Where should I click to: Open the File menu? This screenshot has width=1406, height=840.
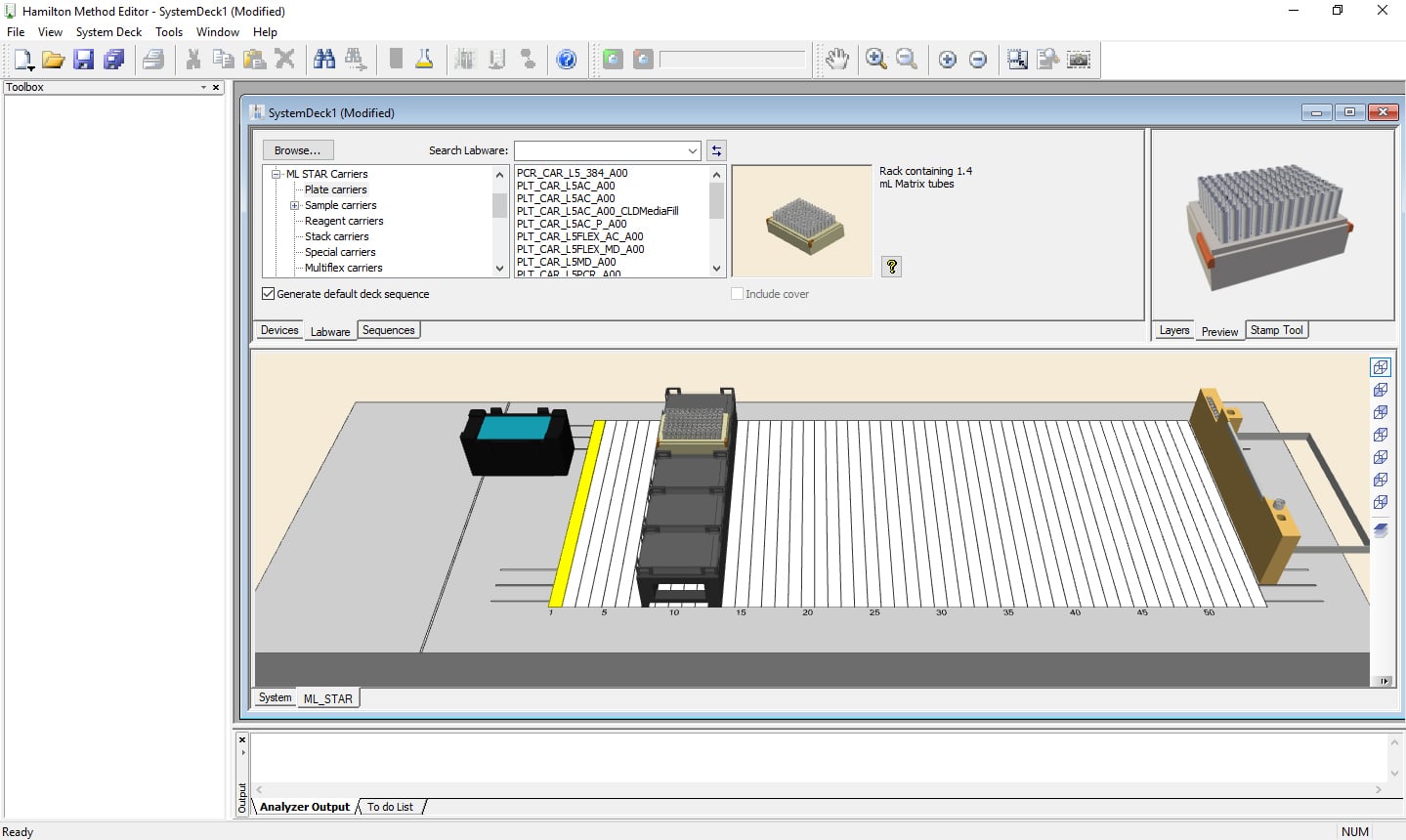(16, 31)
